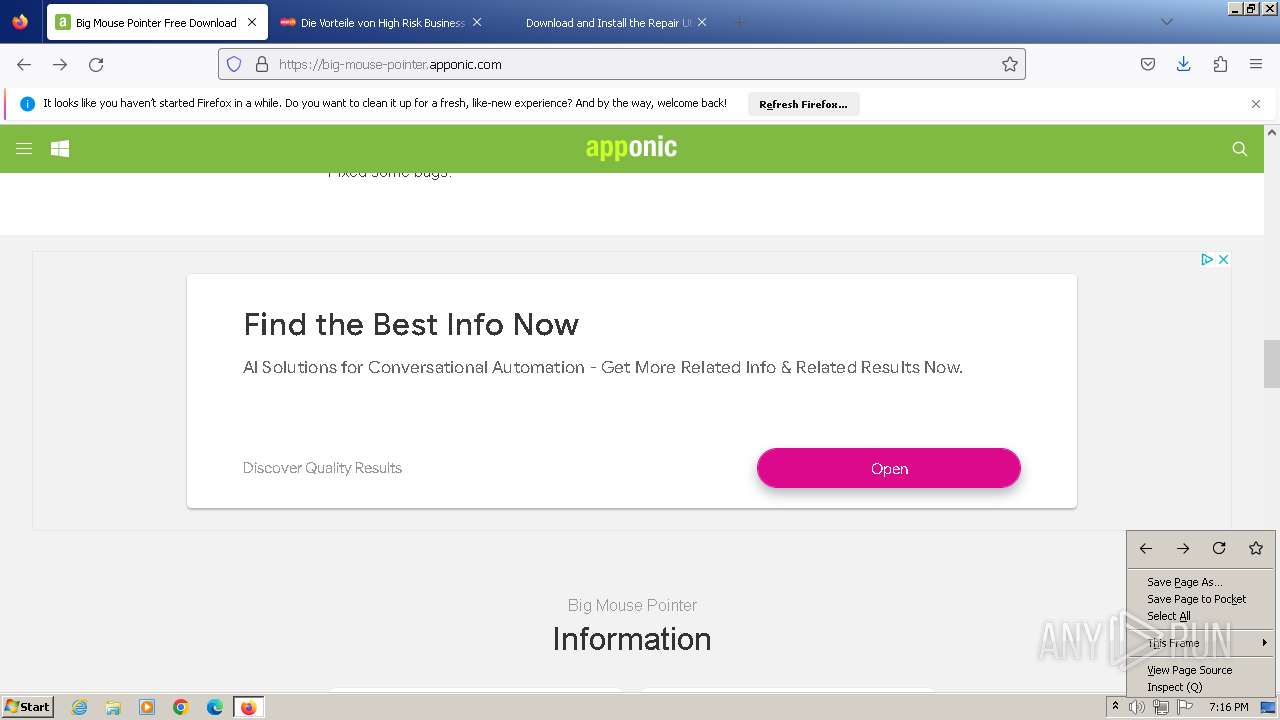Choose Select All in context menu
The image size is (1280, 720).
(1200, 616)
